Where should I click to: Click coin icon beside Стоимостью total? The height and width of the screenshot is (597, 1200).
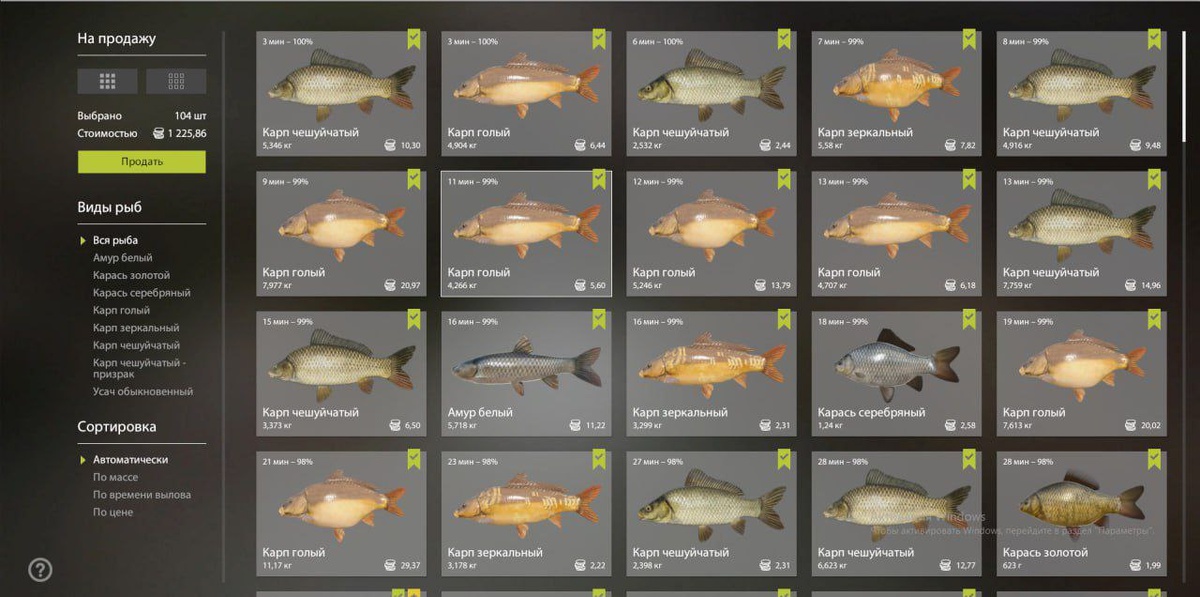[158, 133]
